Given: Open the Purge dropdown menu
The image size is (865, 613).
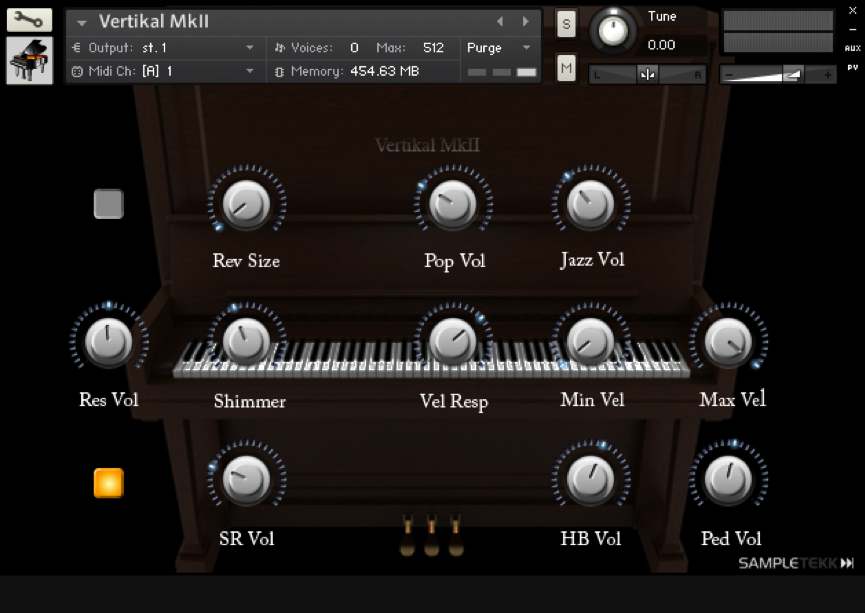Looking at the screenshot, I should tap(499, 48).
